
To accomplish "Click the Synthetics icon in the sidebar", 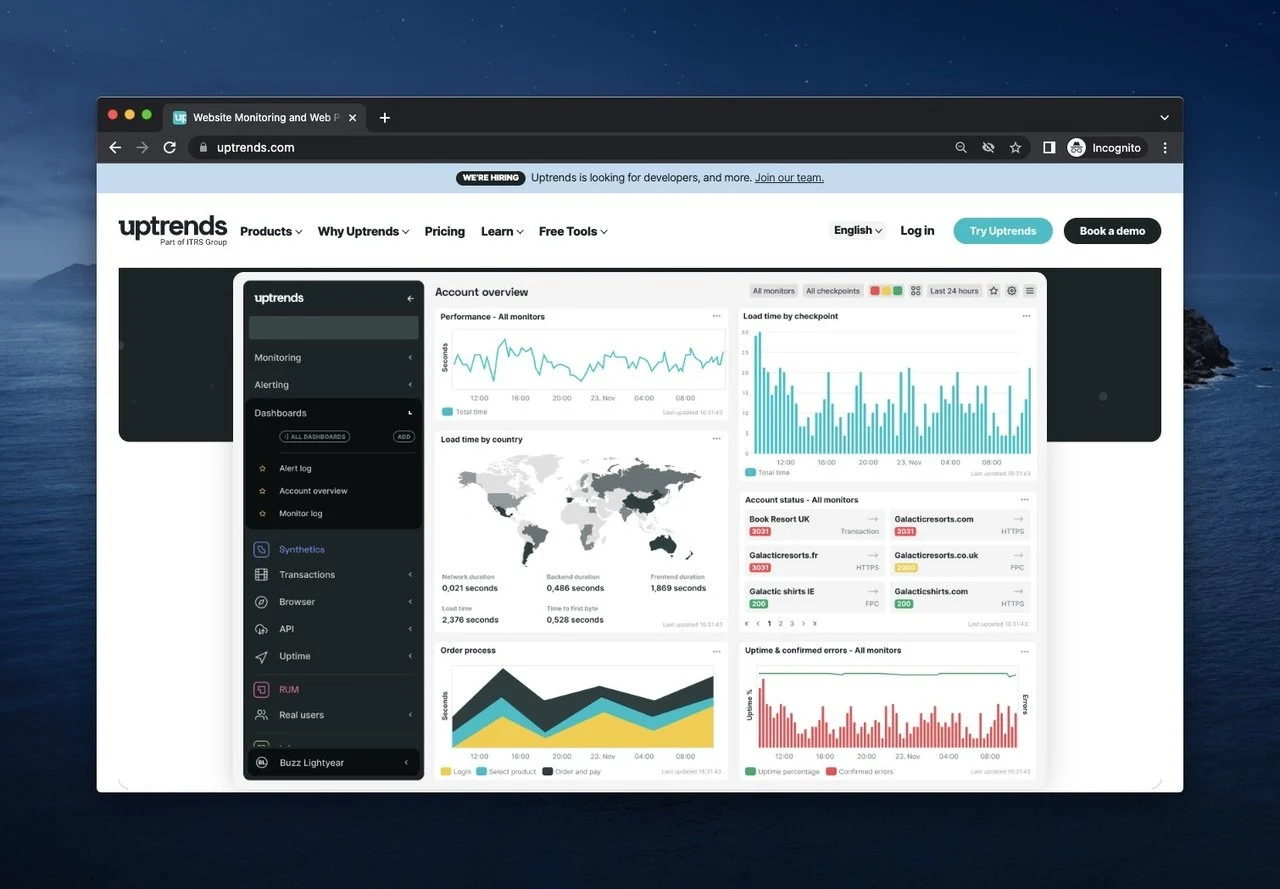I will tap(261, 549).
